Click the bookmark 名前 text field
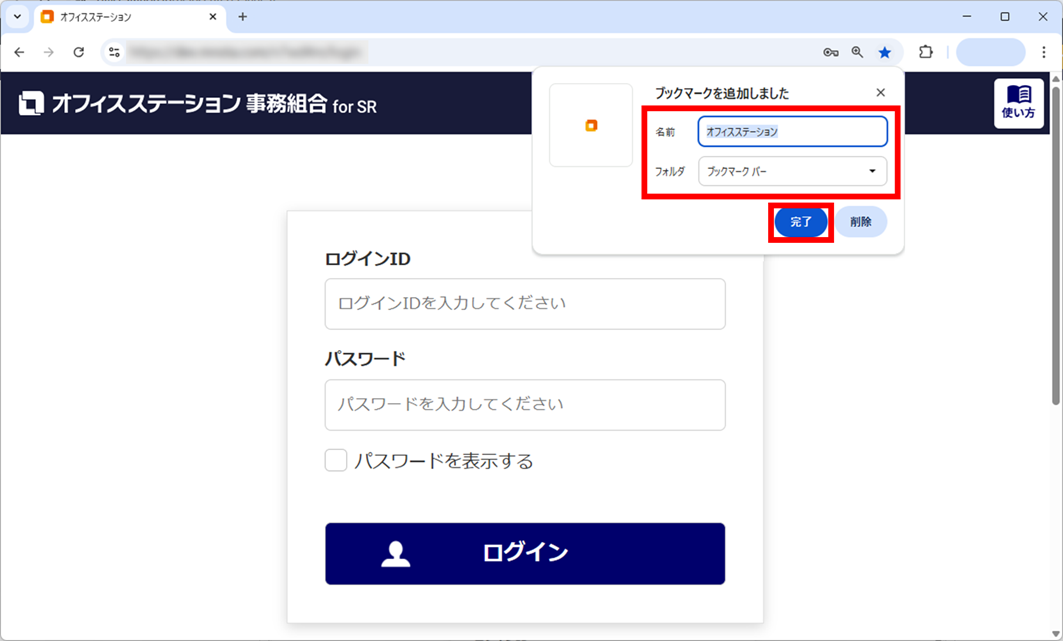Image resolution: width=1063 pixels, height=641 pixels. point(793,131)
